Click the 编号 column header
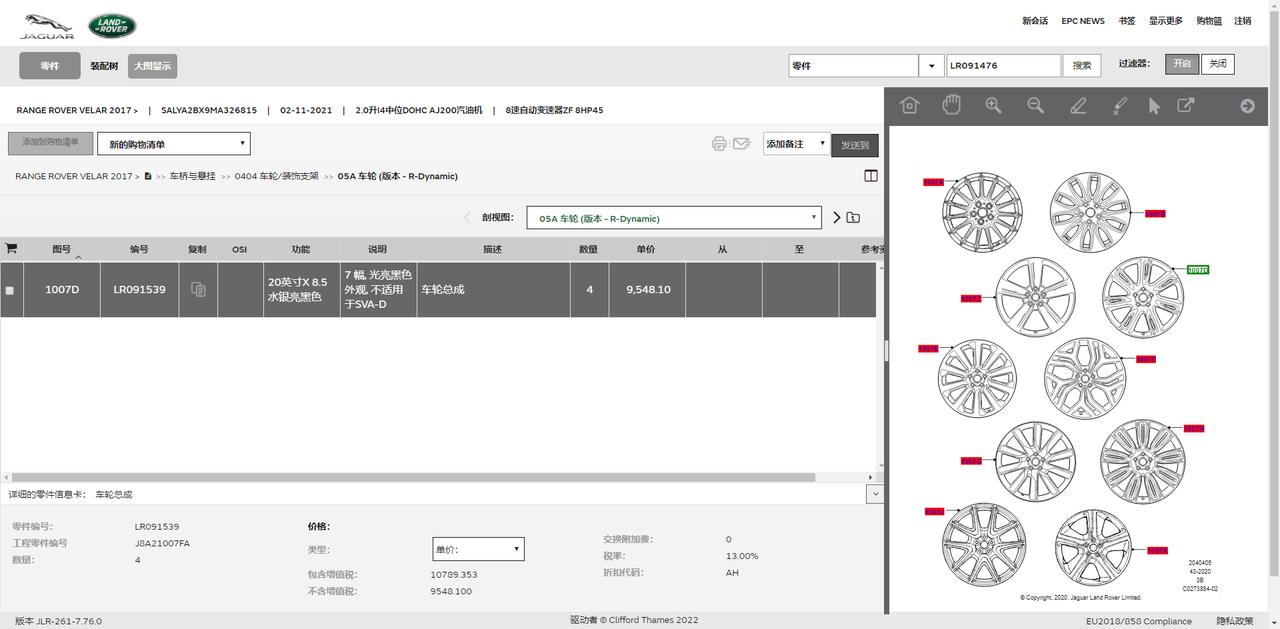 coord(139,249)
